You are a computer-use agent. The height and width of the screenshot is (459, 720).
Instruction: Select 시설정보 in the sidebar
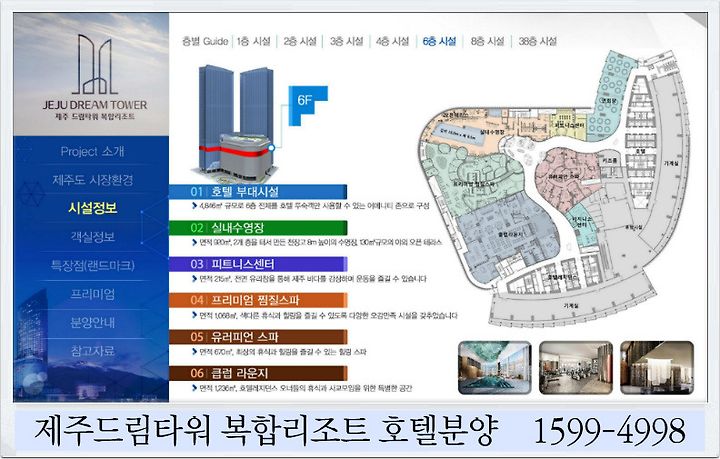92,208
